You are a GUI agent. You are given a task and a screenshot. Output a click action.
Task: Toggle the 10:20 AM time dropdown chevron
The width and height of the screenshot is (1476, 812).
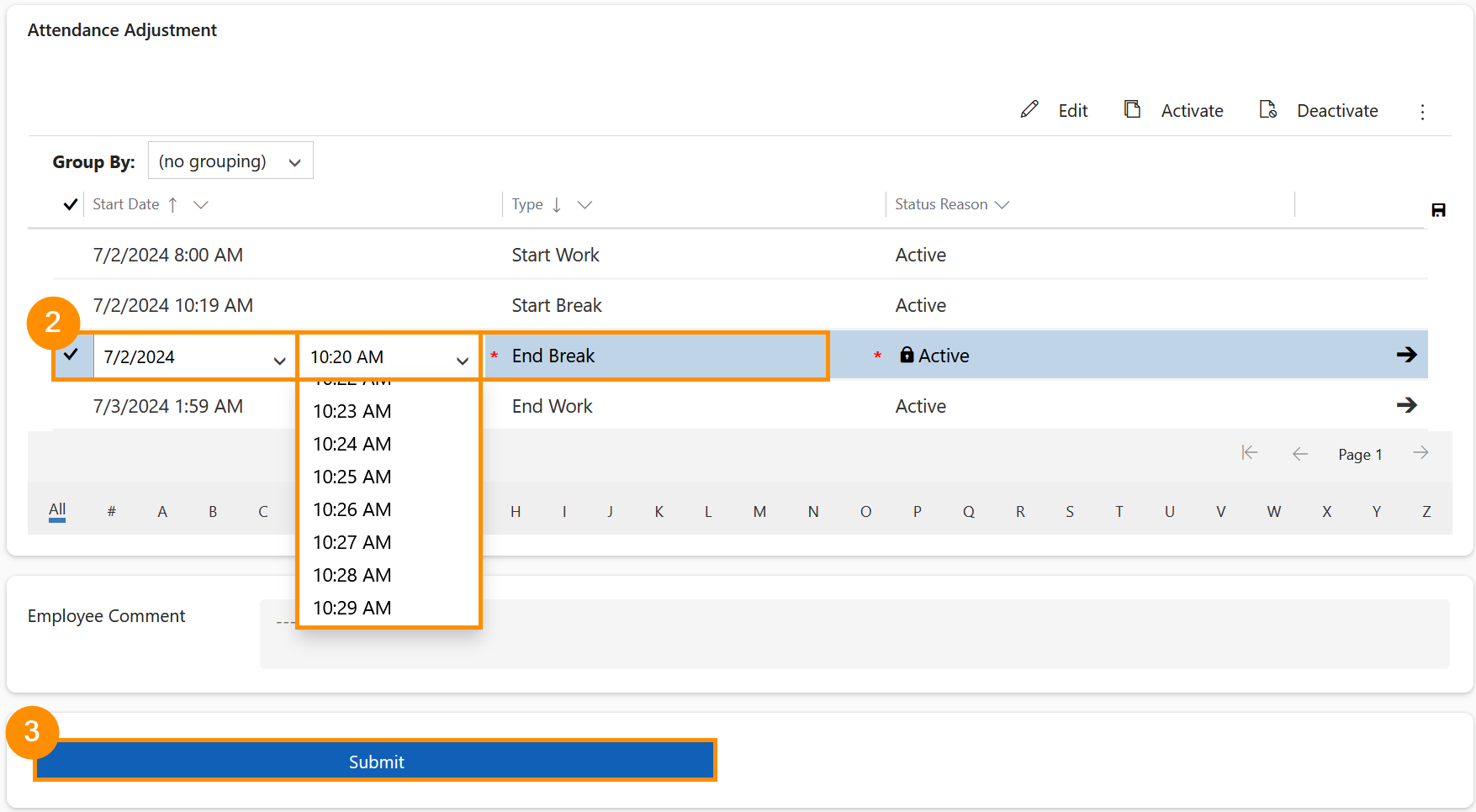click(x=463, y=361)
